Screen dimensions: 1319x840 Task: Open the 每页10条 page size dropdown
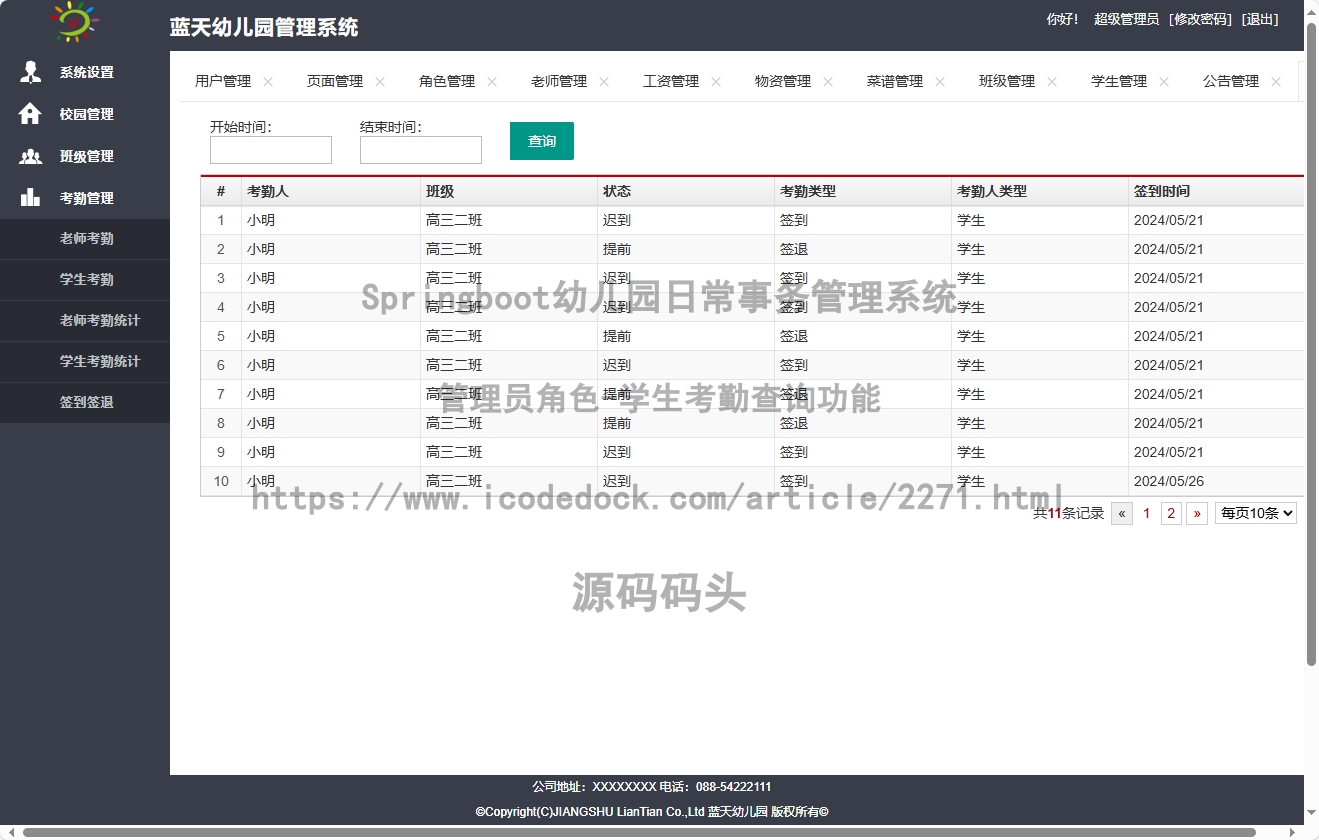1256,514
